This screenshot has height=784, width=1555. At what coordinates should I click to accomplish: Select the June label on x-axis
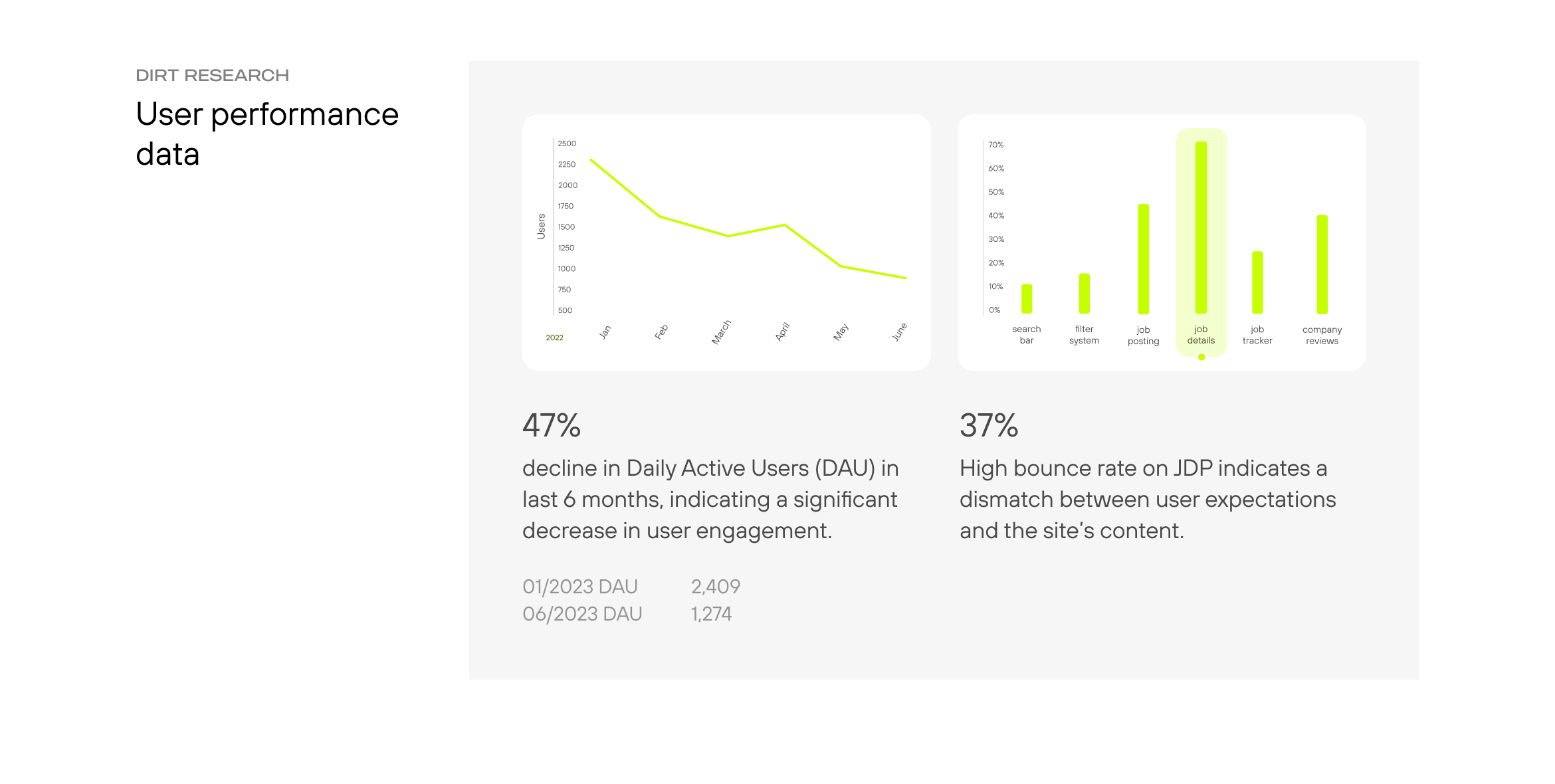tap(899, 332)
